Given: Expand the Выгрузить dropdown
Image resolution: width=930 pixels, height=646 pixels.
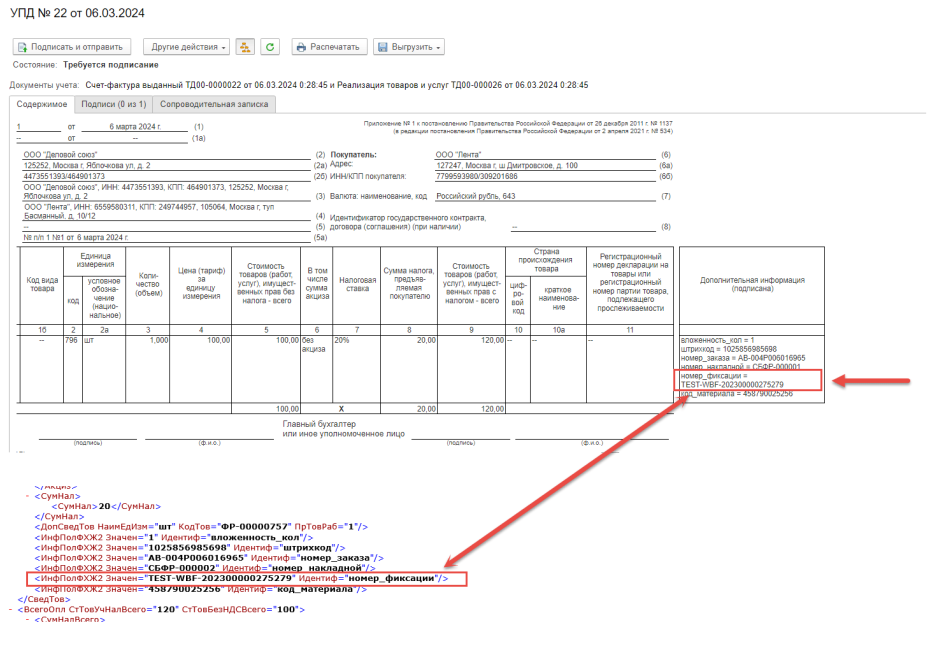Looking at the screenshot, I should (409, 47).
